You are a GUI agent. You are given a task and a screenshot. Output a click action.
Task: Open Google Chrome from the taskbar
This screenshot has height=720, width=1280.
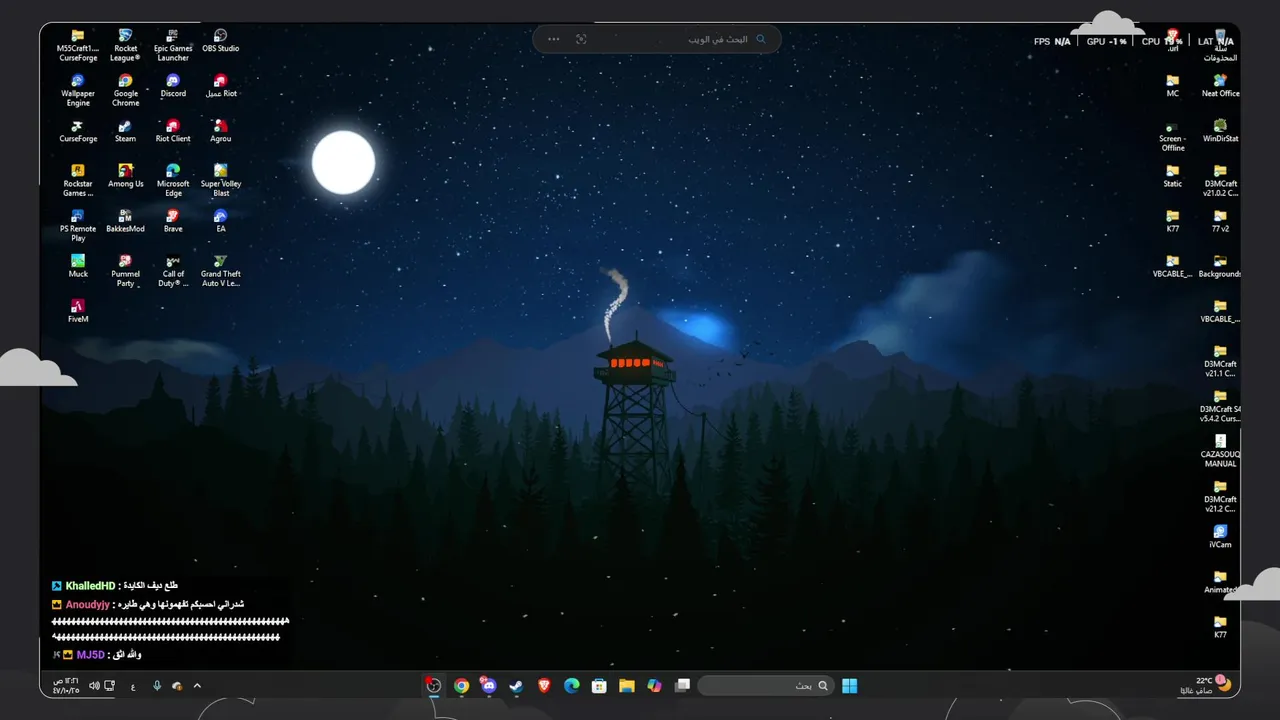pyautogui.click(x=461, y=686)
